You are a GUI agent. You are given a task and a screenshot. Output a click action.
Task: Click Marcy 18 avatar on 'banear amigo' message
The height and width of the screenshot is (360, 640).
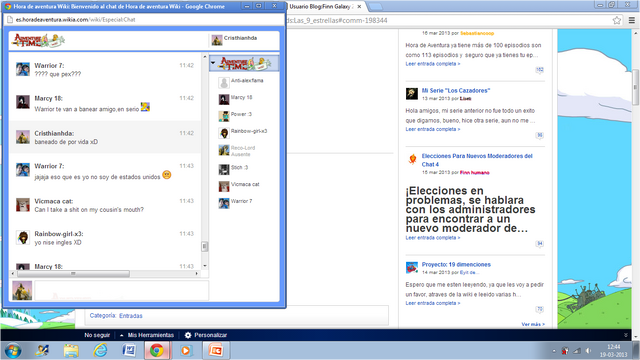(23, 102)
